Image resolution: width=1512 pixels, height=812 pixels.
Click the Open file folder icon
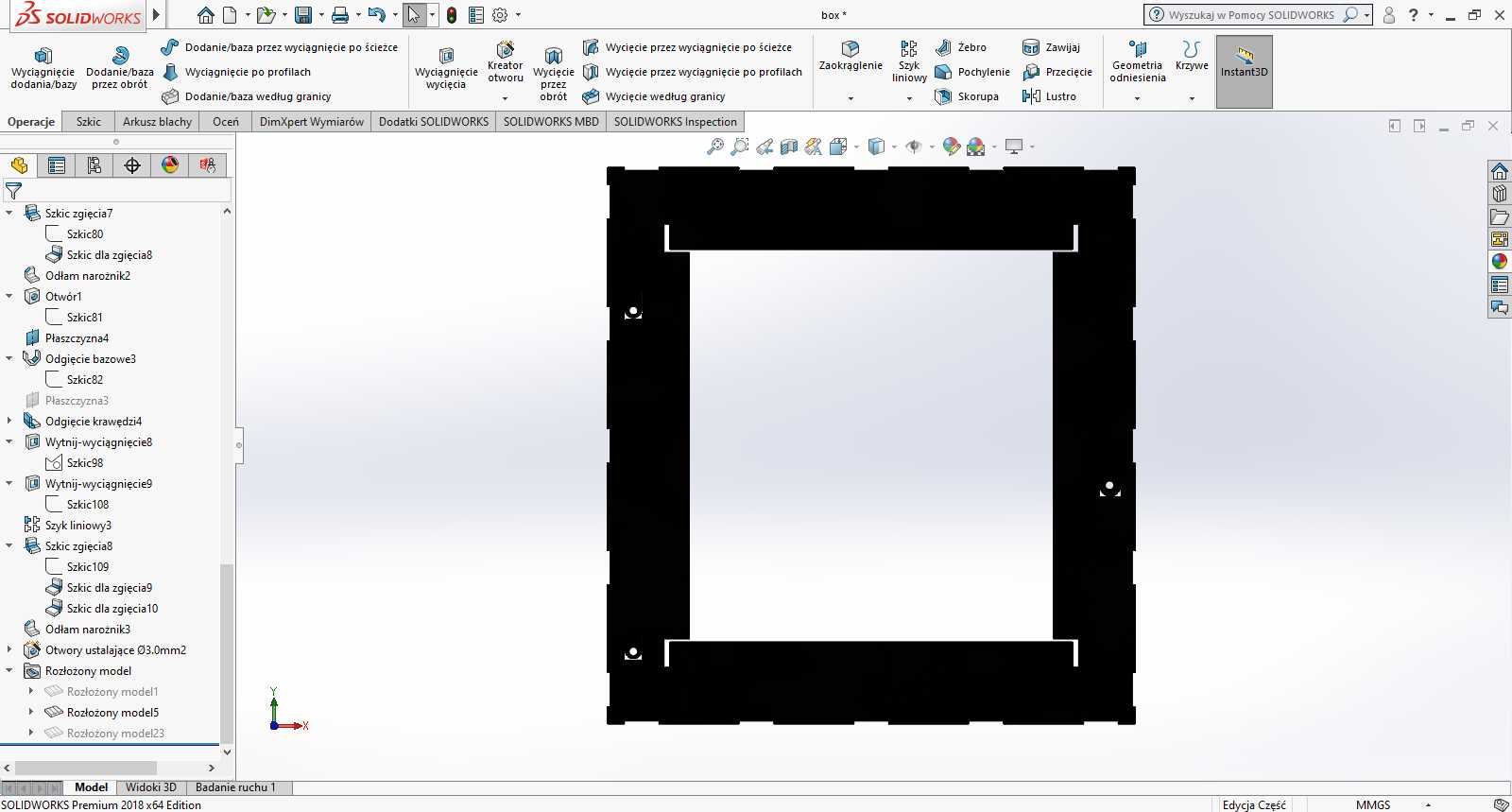266,15
